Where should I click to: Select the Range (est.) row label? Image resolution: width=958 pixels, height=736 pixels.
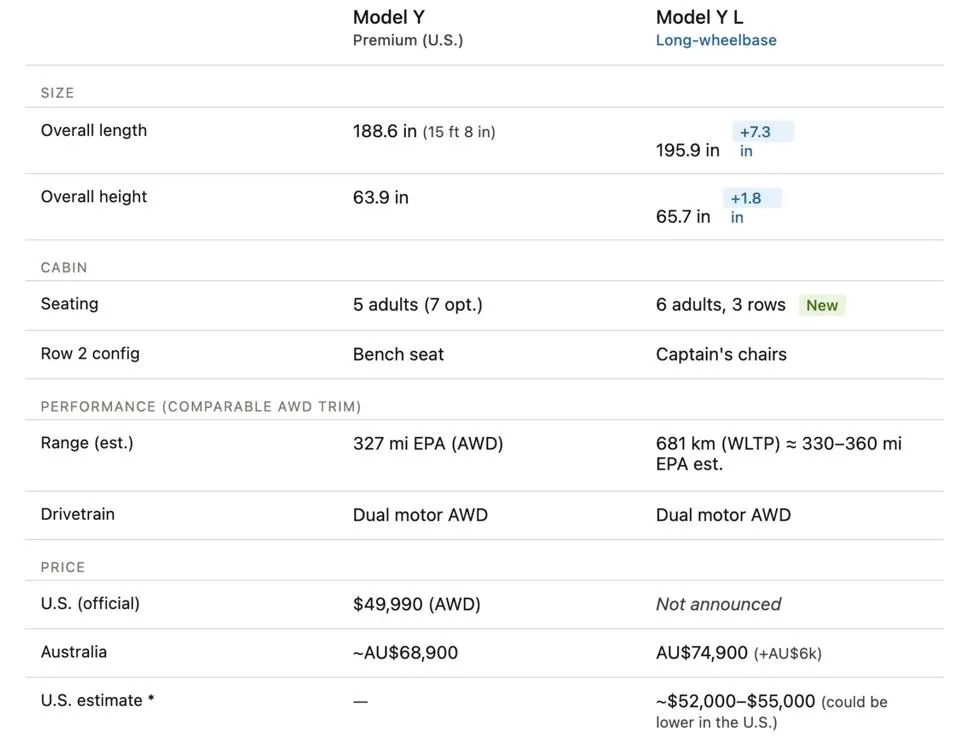[x=87, y=443]
